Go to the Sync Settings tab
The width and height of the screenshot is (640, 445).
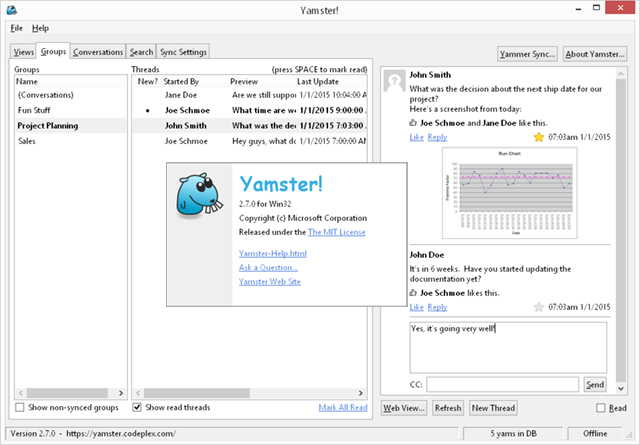pos(183,52)
